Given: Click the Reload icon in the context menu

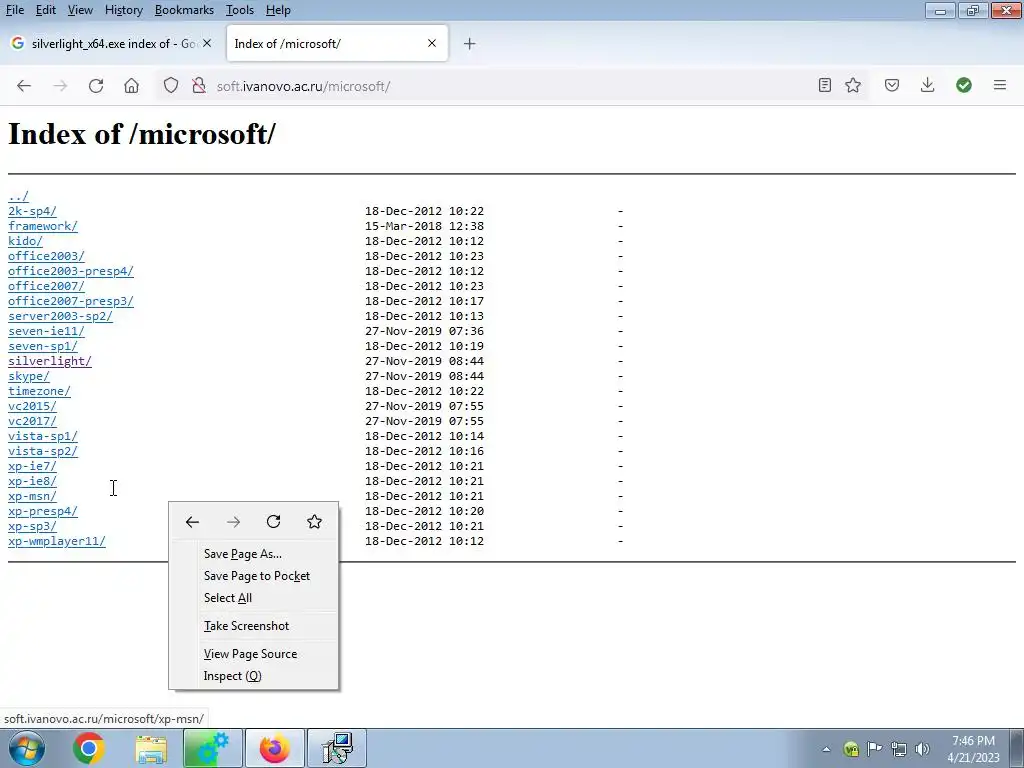Looking at the screenshot, I should click(274, 522).
